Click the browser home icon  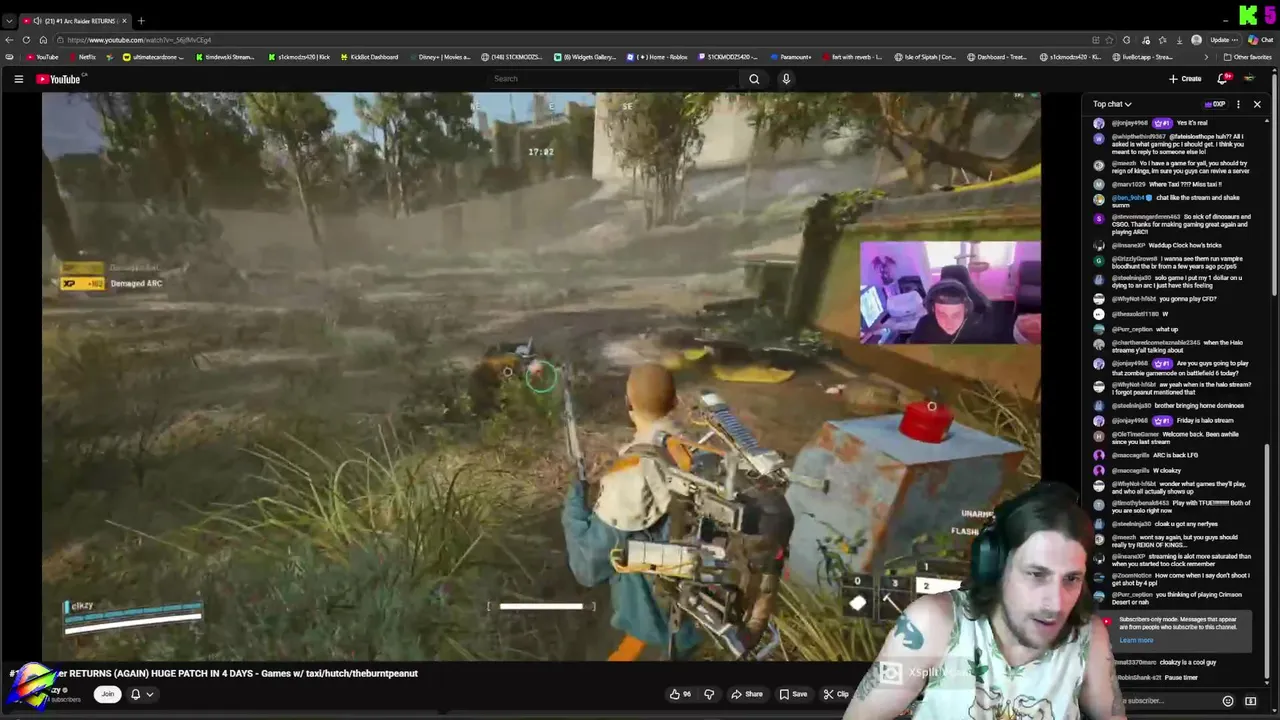pos(43,40)
